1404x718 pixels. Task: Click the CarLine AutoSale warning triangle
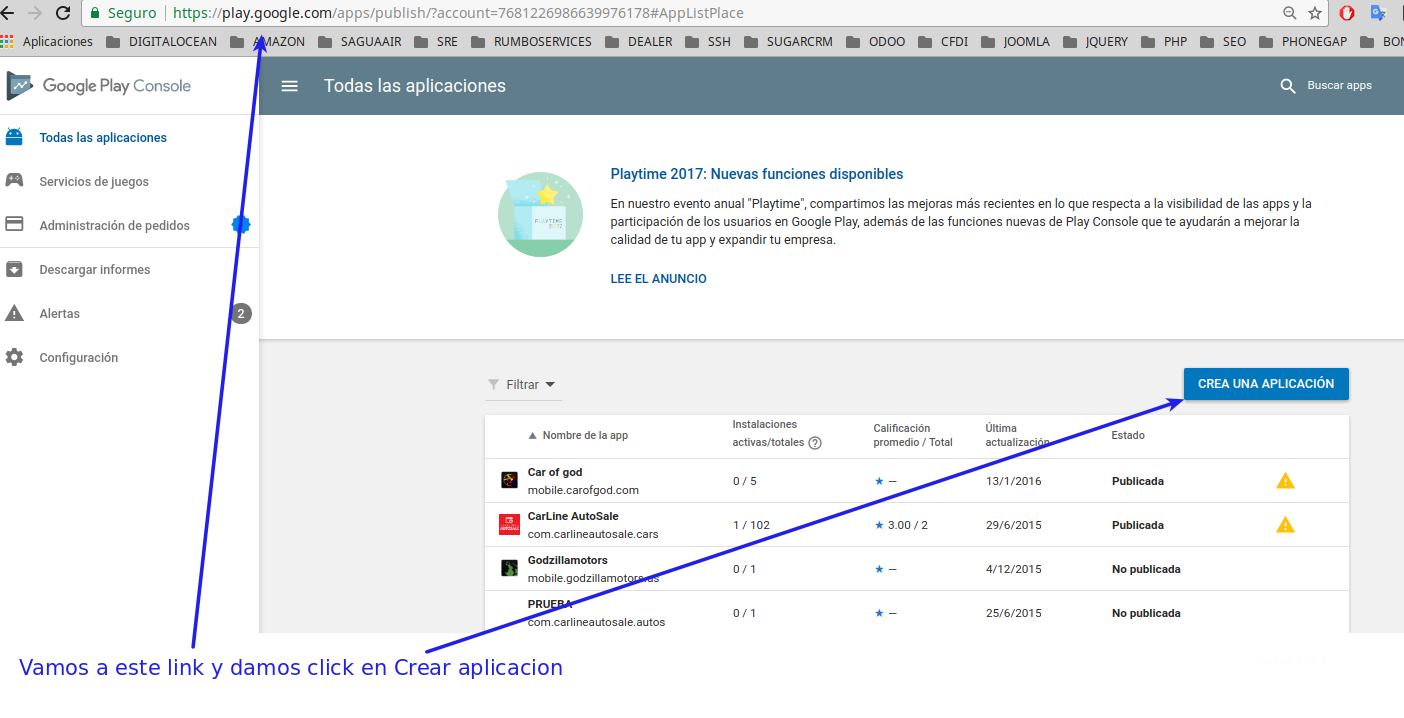tap(1285, 525)
